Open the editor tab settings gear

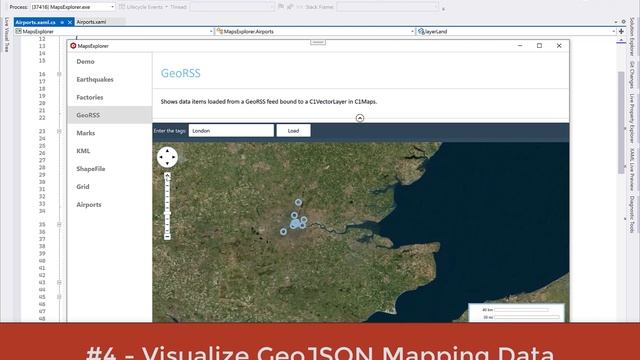(x=623, y=22)
